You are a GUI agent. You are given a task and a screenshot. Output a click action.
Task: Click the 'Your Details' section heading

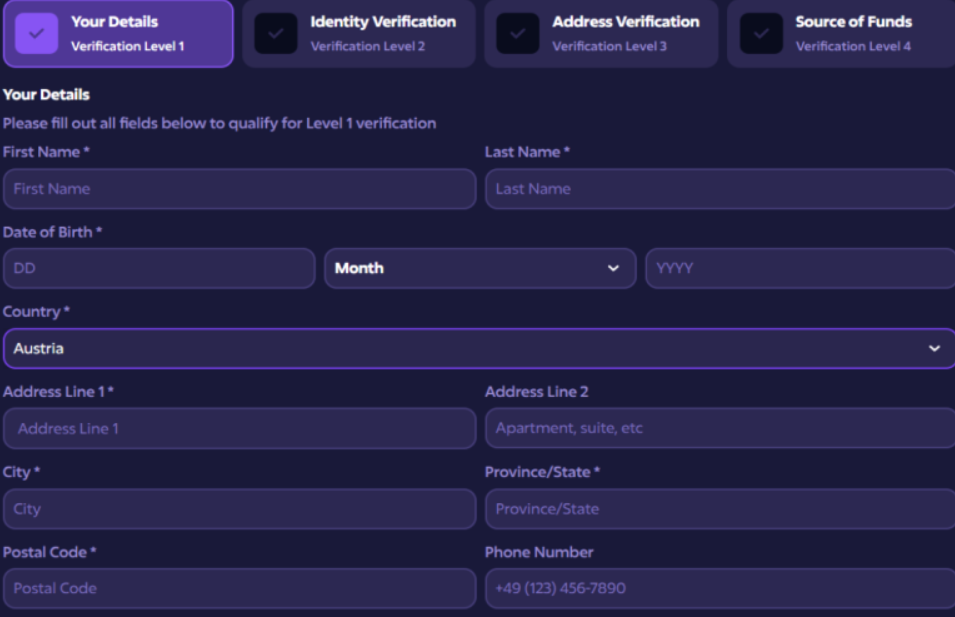(46, 94)
